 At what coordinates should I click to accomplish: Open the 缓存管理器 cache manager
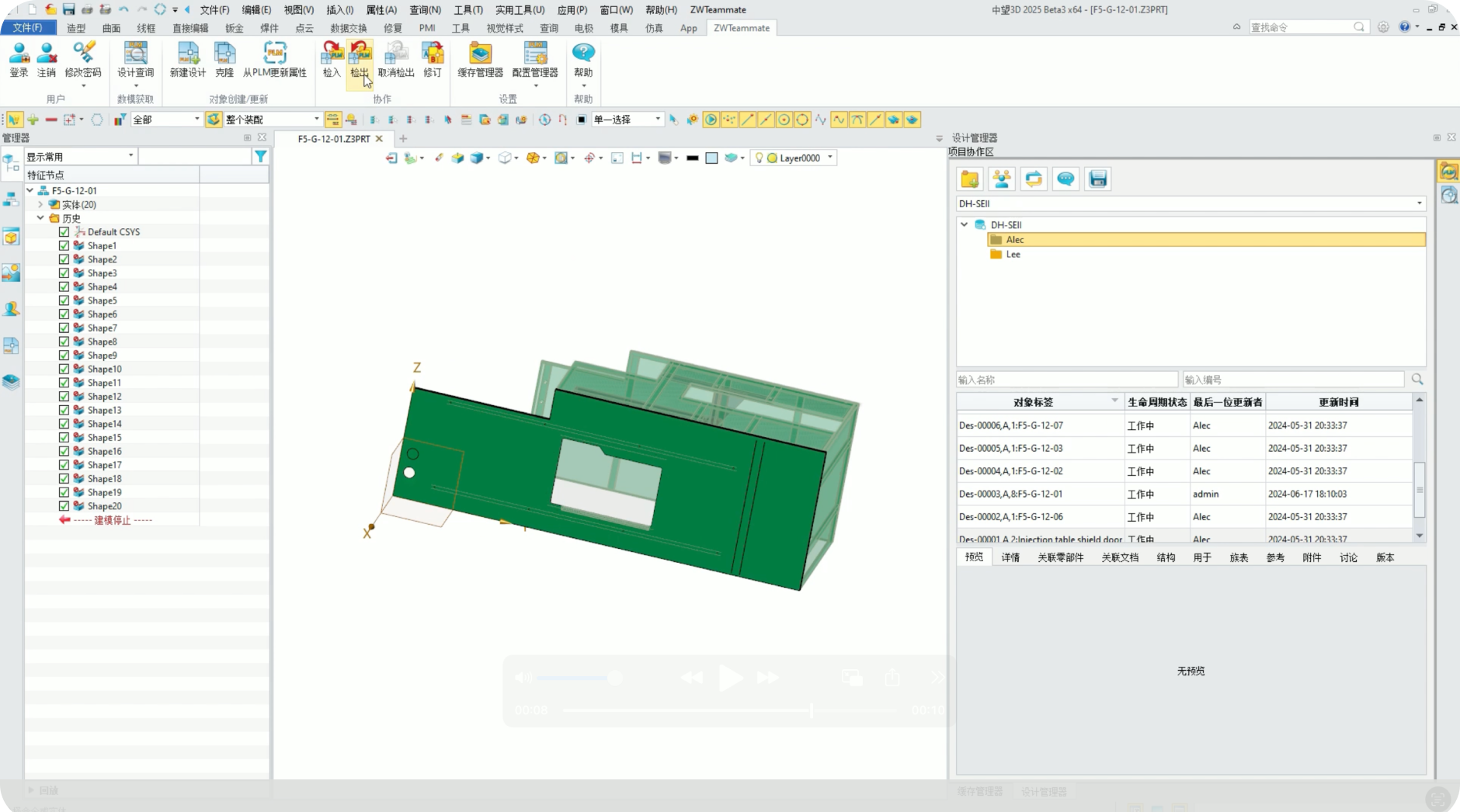480,59
